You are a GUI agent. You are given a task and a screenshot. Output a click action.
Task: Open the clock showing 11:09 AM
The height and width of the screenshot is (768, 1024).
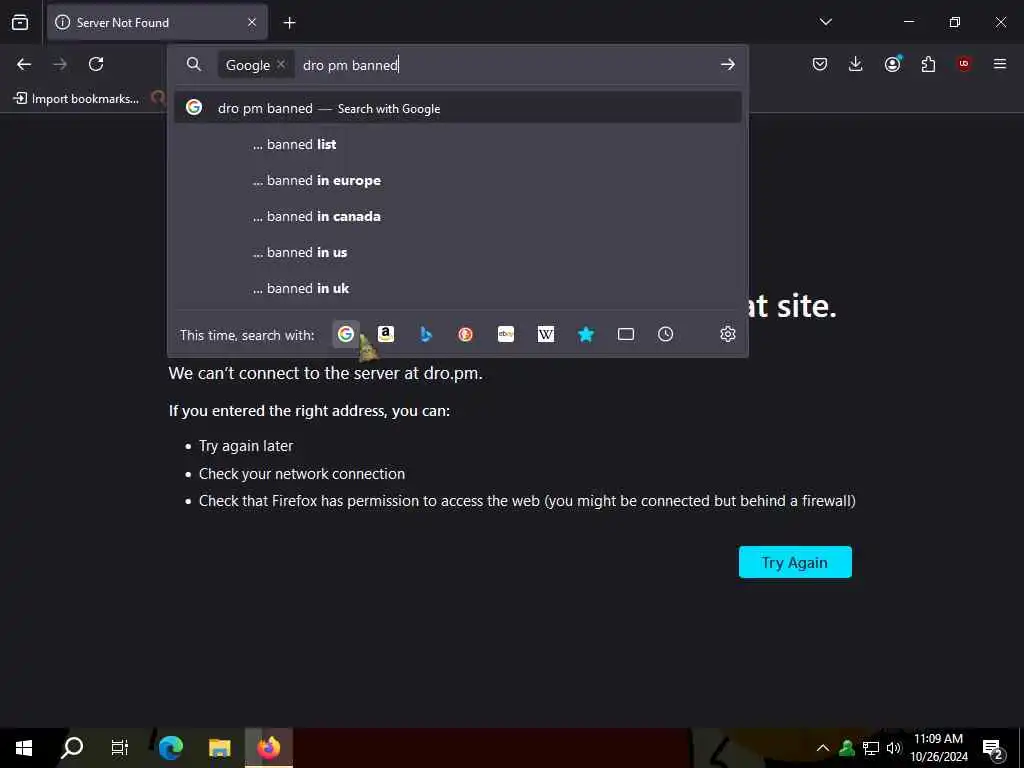click(938, 748)
